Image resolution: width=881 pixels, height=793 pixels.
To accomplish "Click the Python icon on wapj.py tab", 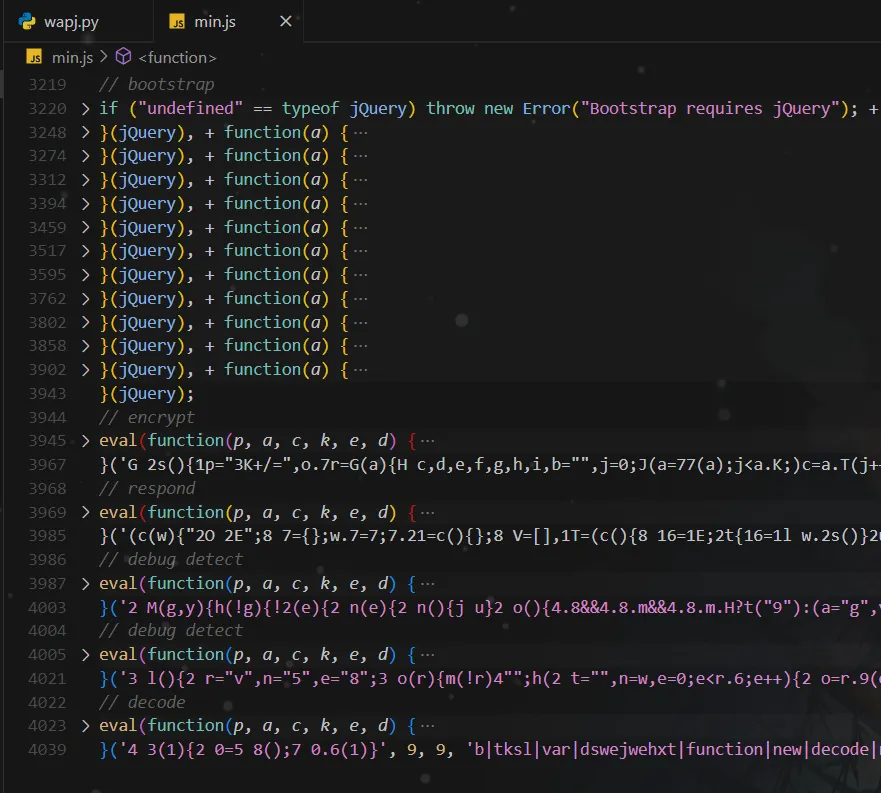I will (x=27, y=21).
